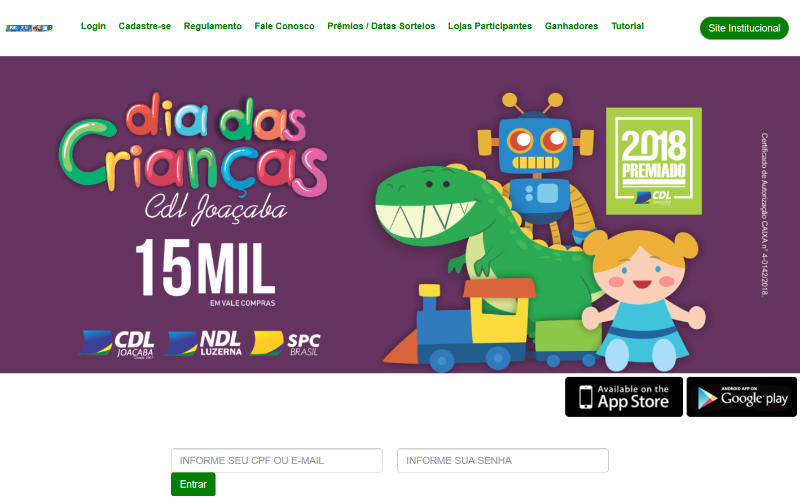This screenshot has height=504, width=800.
Task: Focus the CPF or e-mail field
Action: click(277, 460)
